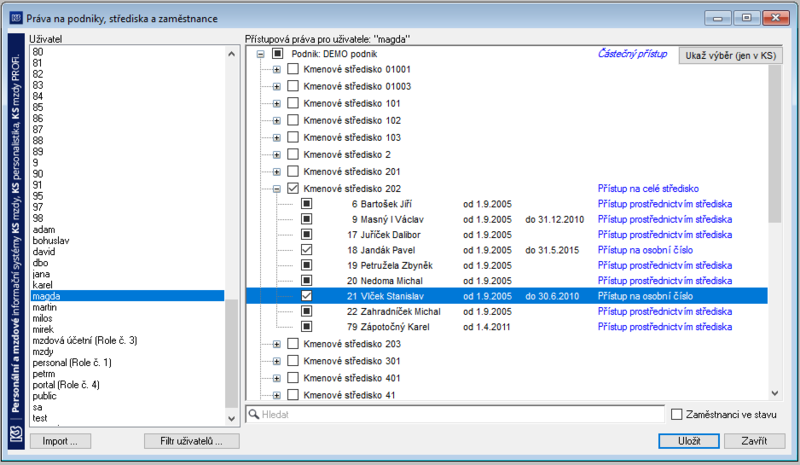Expand Kmenové středisko 102 node
This screenshot has height=465, width=800.
[277, 120]
